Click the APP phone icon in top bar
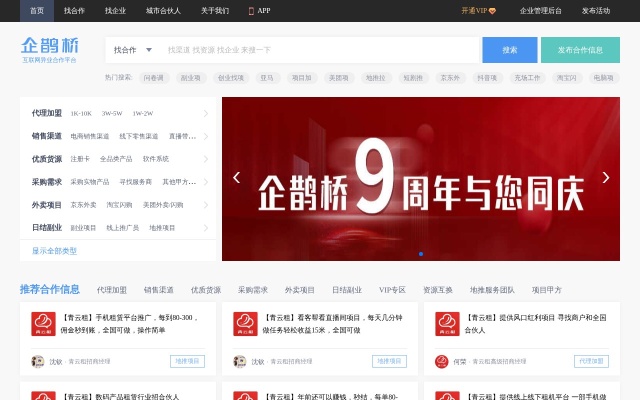The width and height of the screenshot is (640, 400). point(251,10)
